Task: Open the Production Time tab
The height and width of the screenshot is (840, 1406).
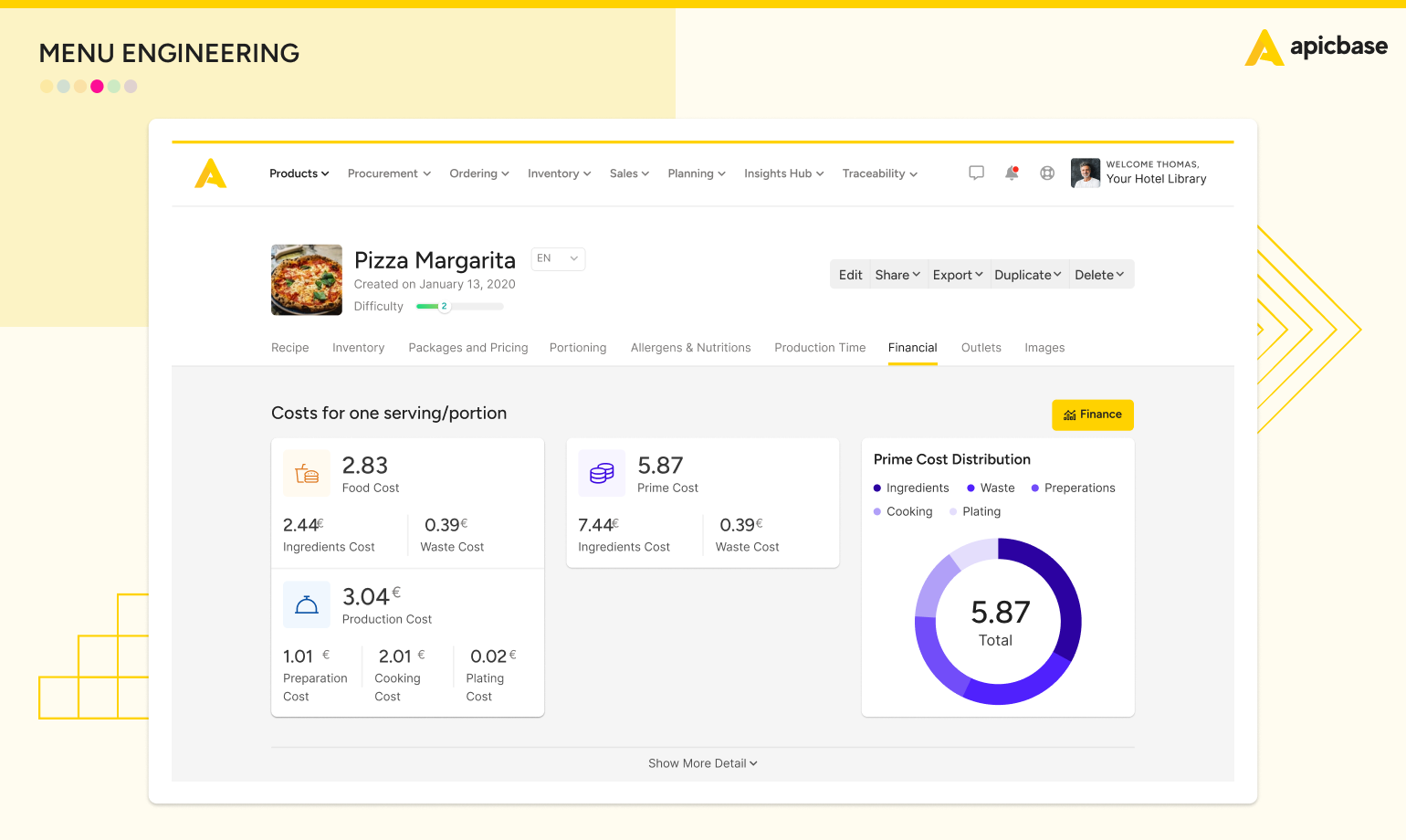Action: pos(820,348)
